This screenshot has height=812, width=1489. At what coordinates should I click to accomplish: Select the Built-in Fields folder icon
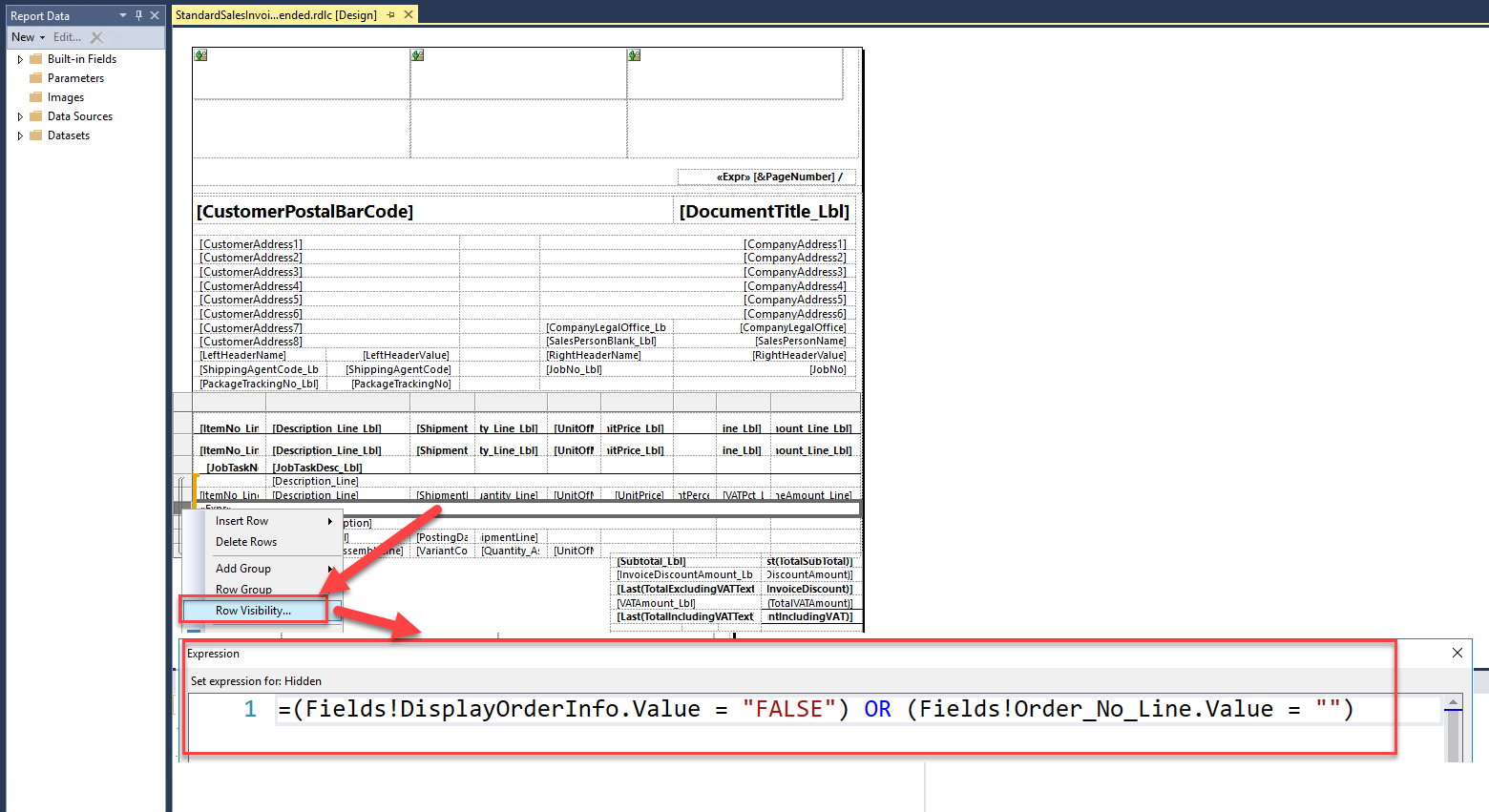click(x=36, y=59)
